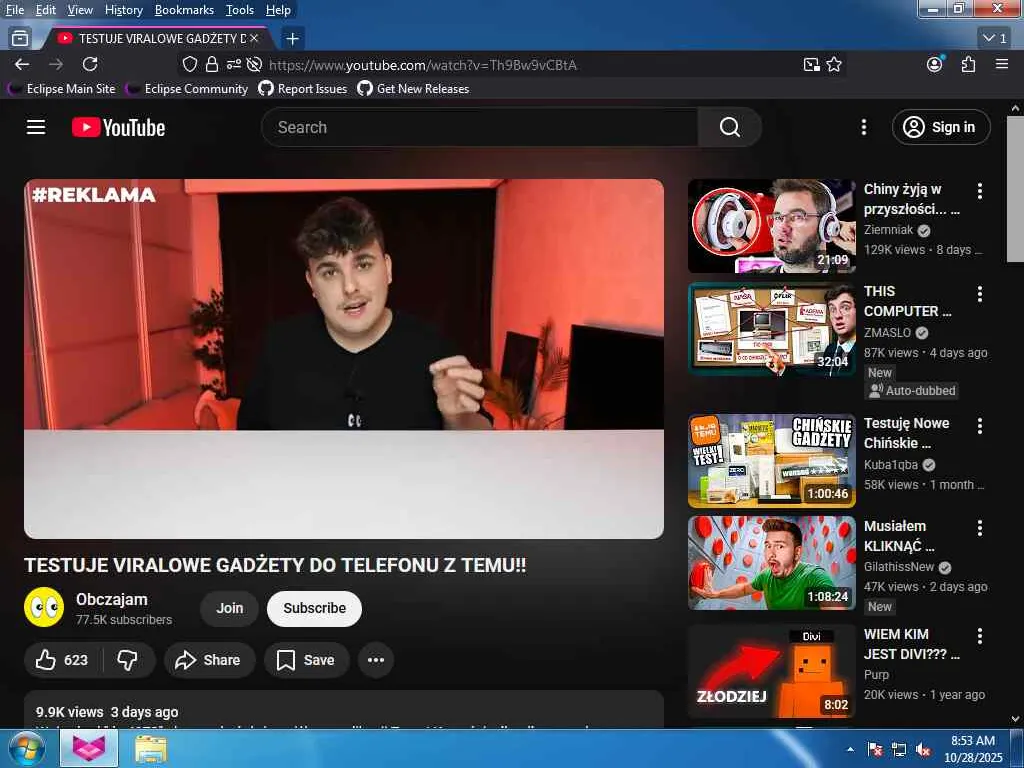Open the History menu
1024x768 pixels.
[x=123, y=10]
